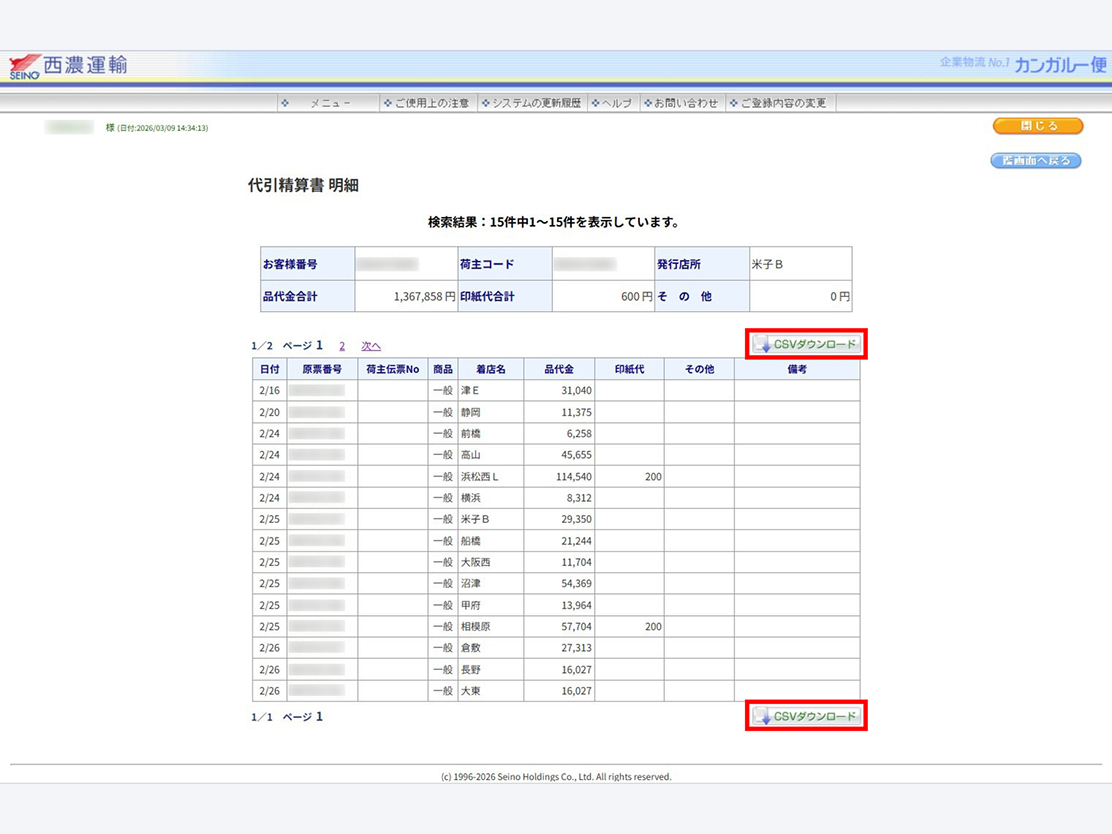Open システムの更新履歴 menu item

pyautogui.click(x=532, y=104)
